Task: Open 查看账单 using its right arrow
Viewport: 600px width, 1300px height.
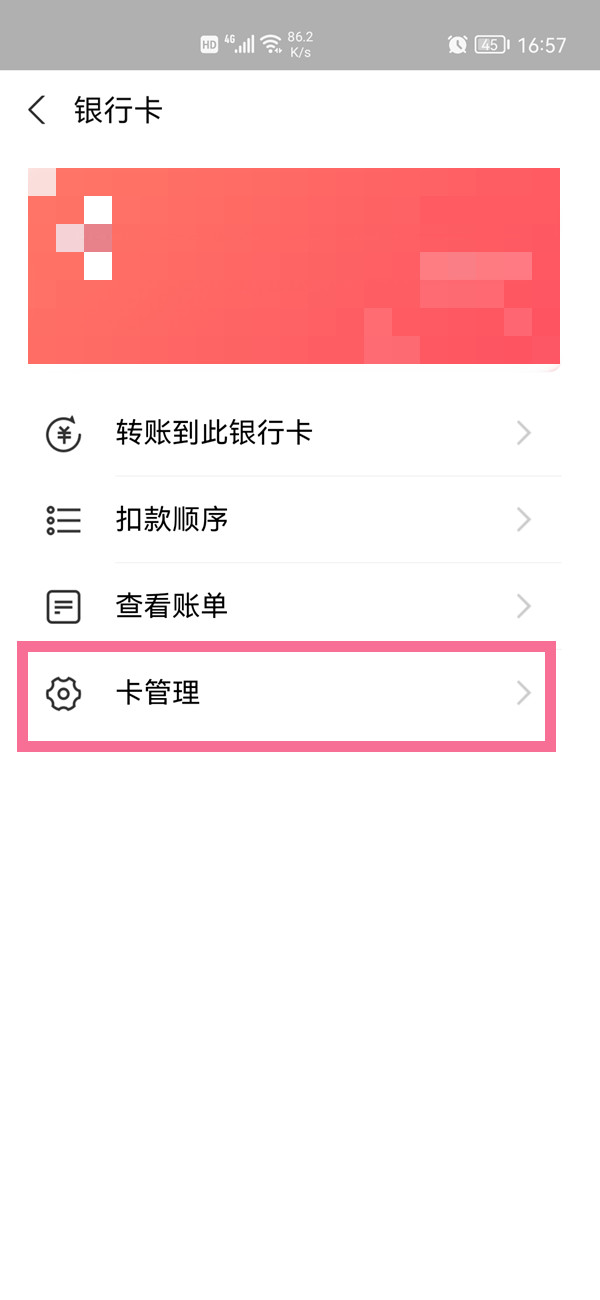Action: [x=523, y=606]
